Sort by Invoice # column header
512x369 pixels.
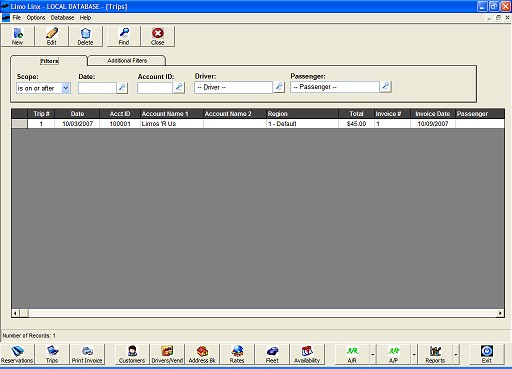[x=392, y=114]
